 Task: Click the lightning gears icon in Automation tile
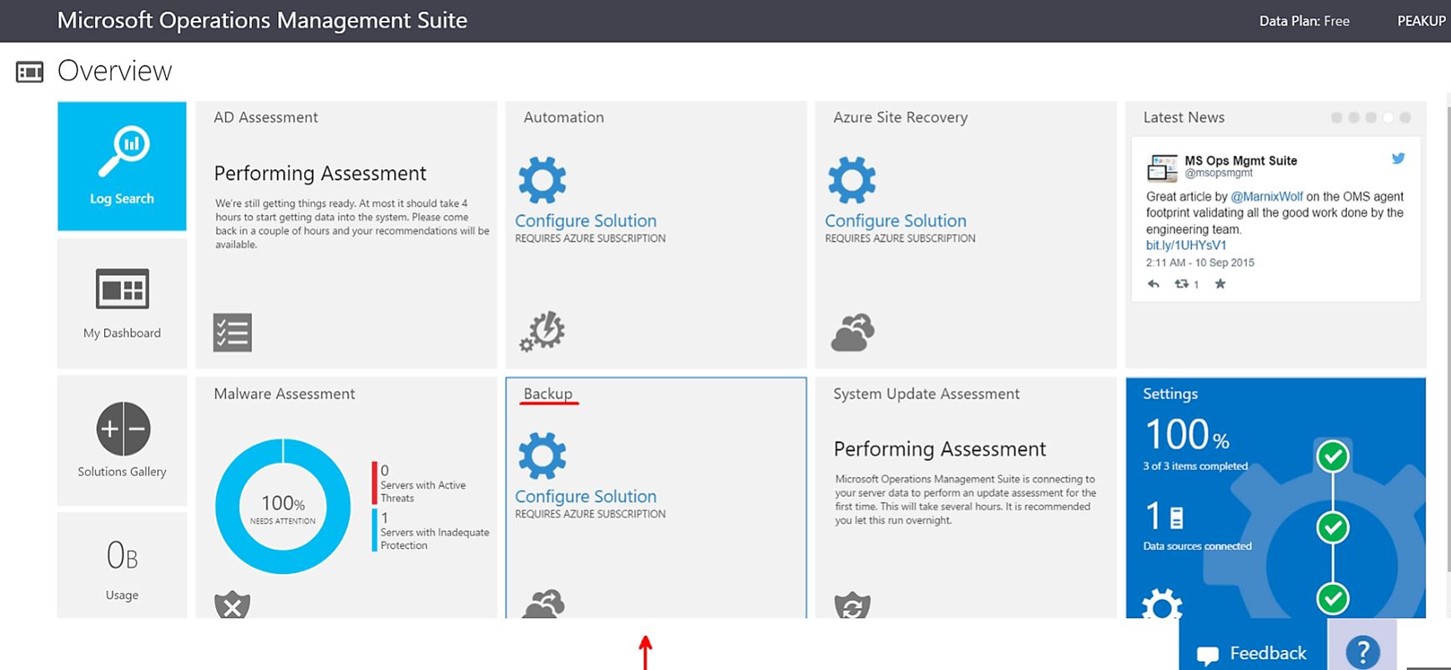coord(542,332)
